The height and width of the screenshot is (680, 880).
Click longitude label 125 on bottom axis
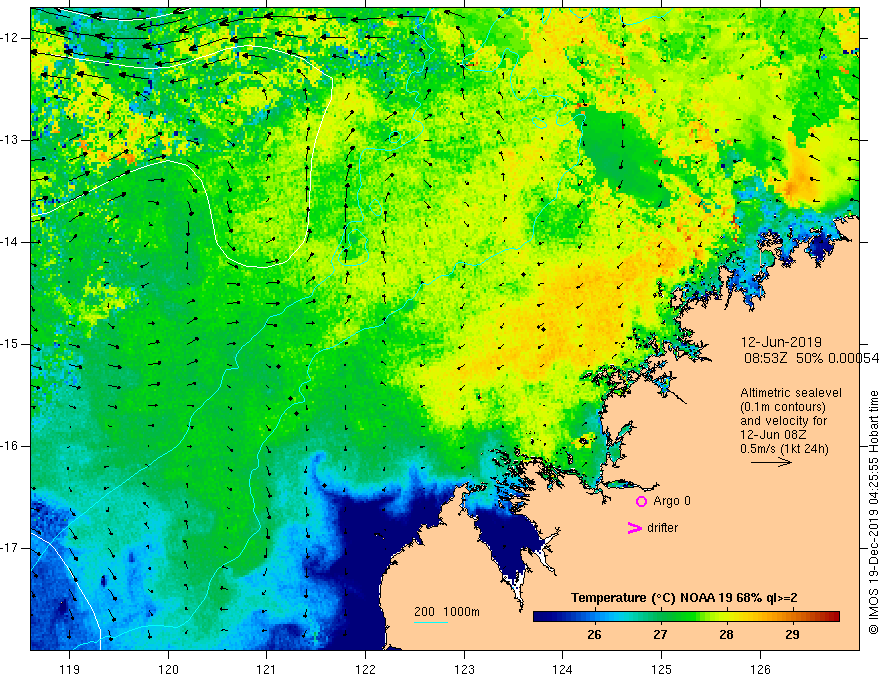(x=662, y=669)
